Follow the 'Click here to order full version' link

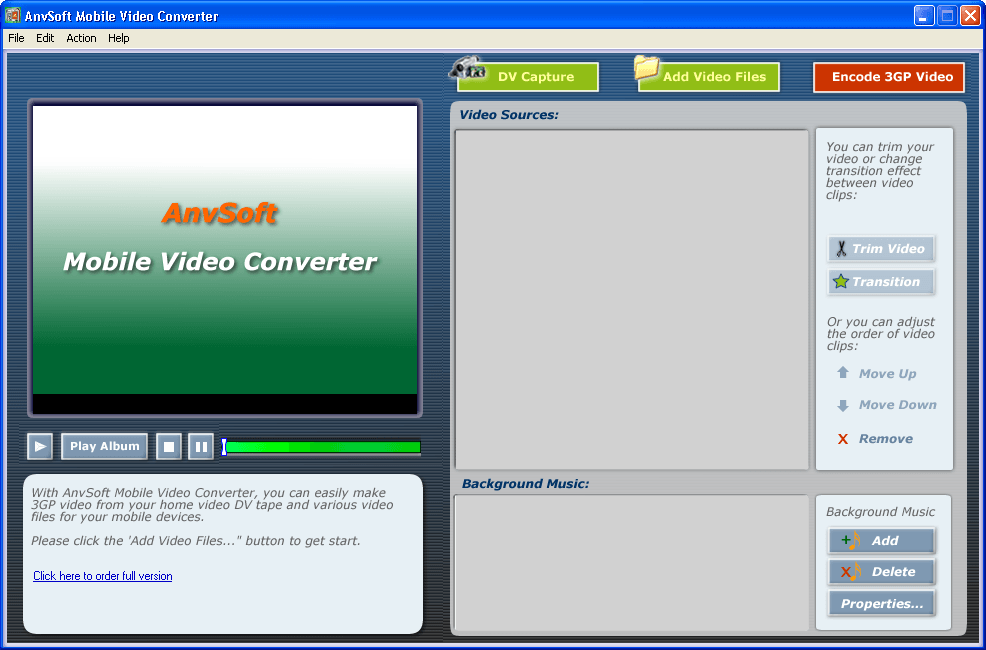(x=102, y=576)
